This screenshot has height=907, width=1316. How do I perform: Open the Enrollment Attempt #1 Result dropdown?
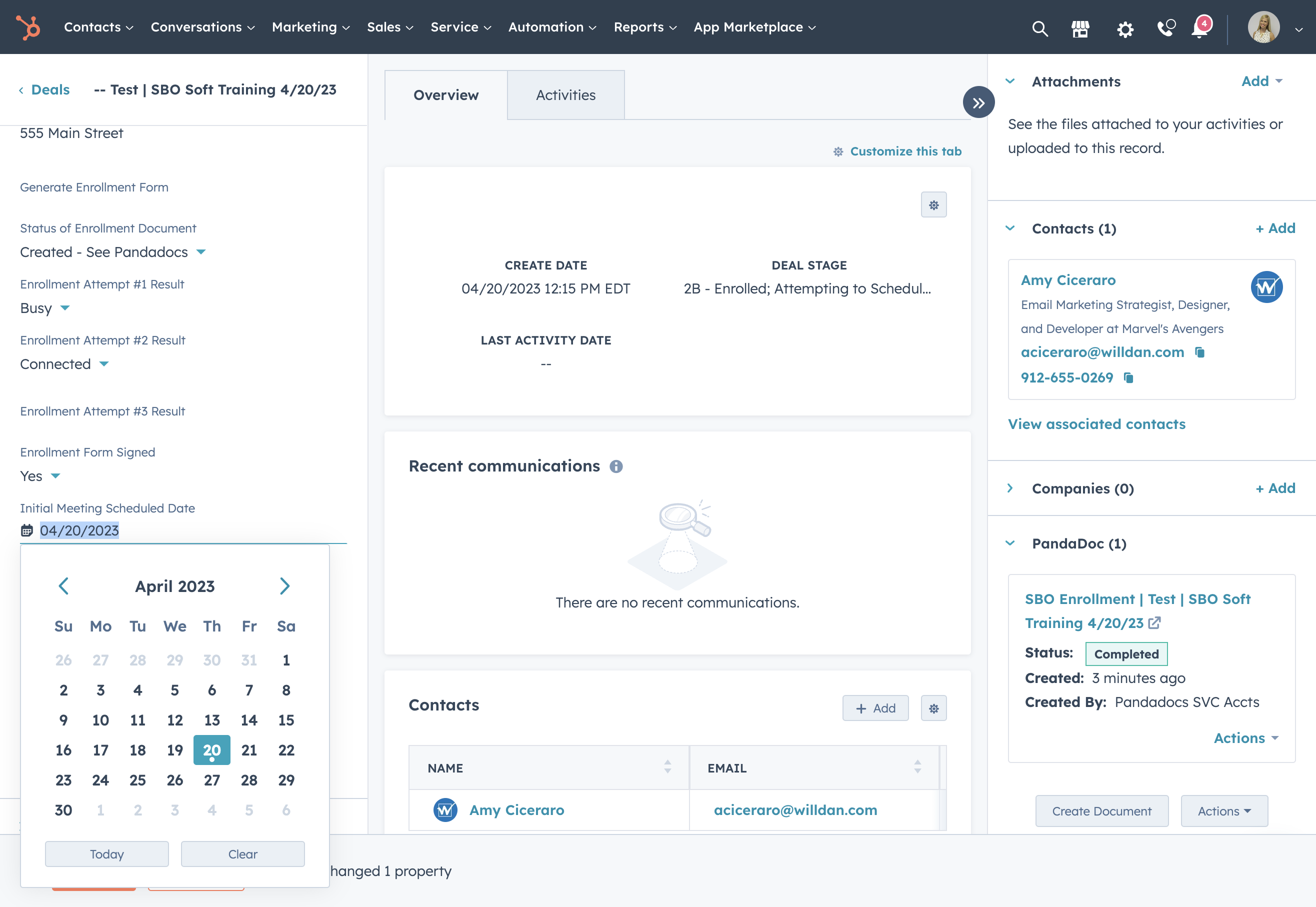(x=44, y=308)
